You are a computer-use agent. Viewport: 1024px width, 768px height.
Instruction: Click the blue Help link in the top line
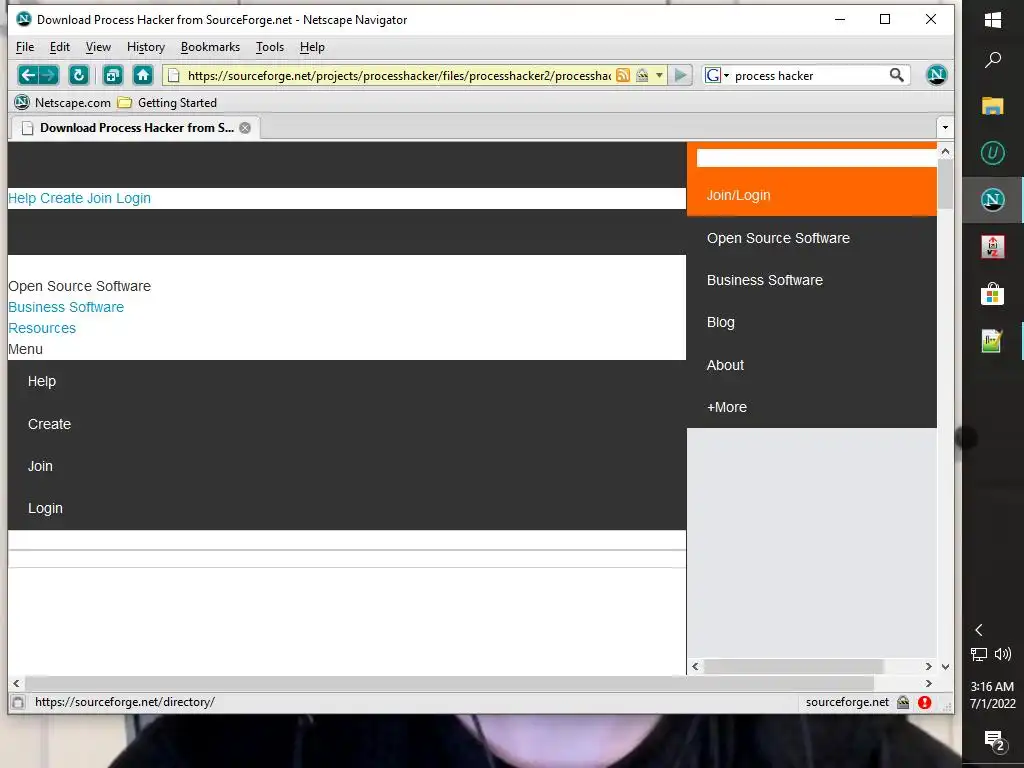[x=22, y=198]
